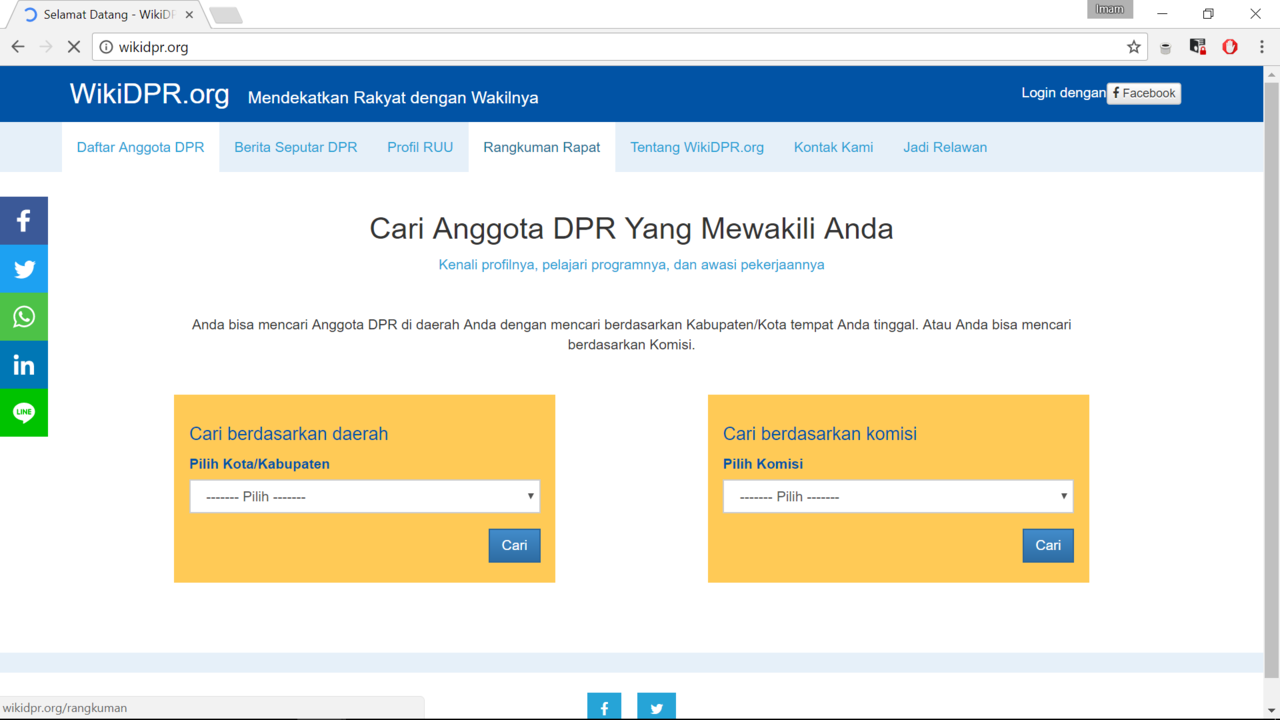Viewport: 1280px width, 720px height.
Task: Share page via WhatsApp sidebar icon
Action: click(24, 317)
